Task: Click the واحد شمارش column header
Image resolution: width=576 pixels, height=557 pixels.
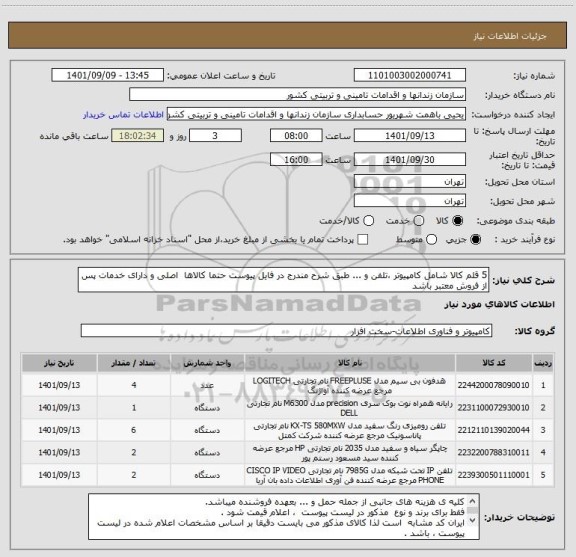Action: click(207, 363)
